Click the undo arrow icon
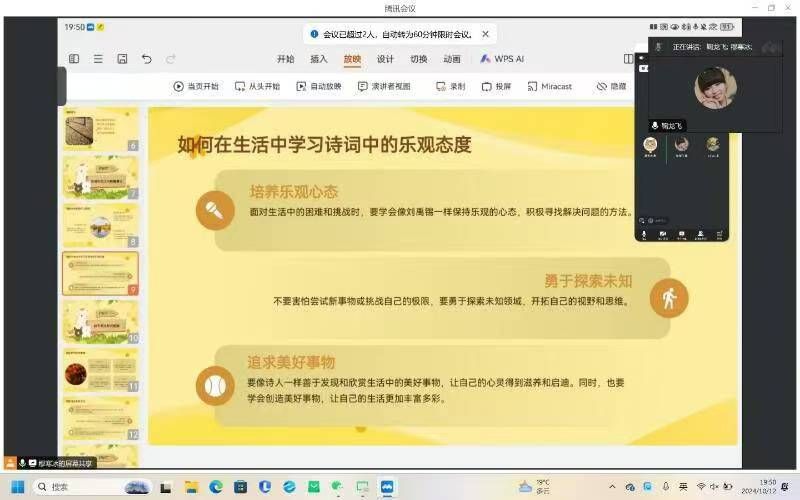Screen dimensions: 800x500 [146, 59]
